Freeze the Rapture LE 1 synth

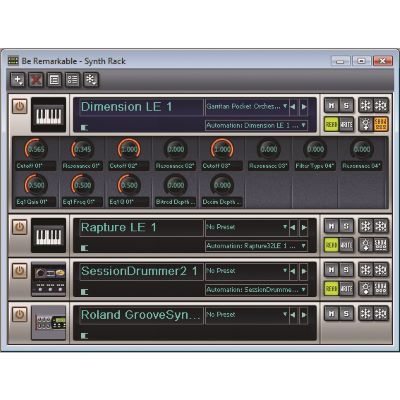(x=366, y=226)
